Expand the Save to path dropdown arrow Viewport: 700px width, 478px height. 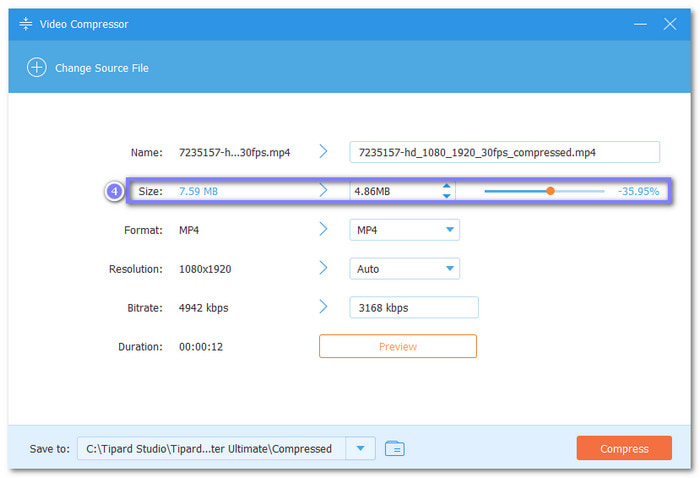tap(360, 449)
